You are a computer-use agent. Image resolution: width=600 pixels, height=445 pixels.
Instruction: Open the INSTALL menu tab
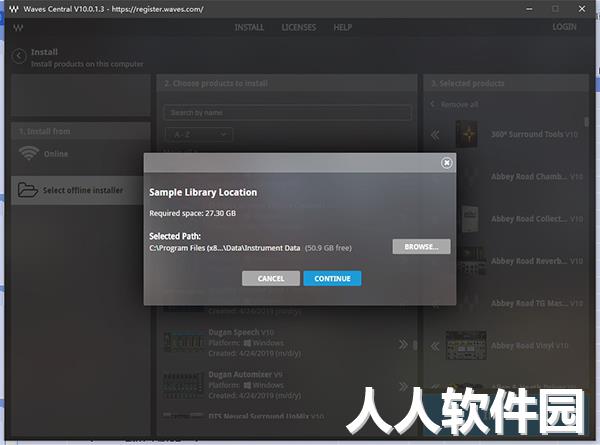point(249,28)
